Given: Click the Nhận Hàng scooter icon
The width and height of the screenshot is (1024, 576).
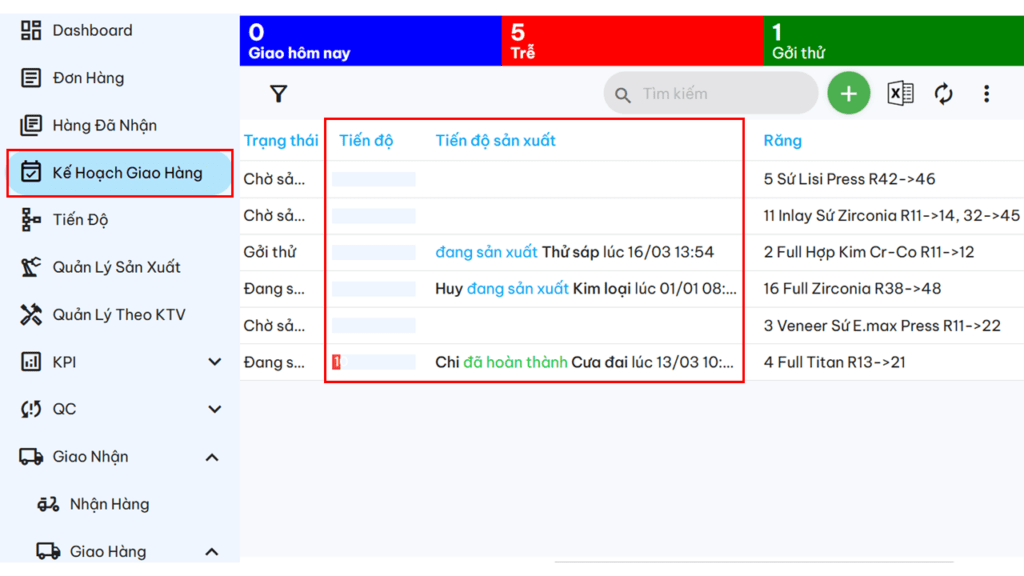Looking at the screenshot, I should click(48, 504).
